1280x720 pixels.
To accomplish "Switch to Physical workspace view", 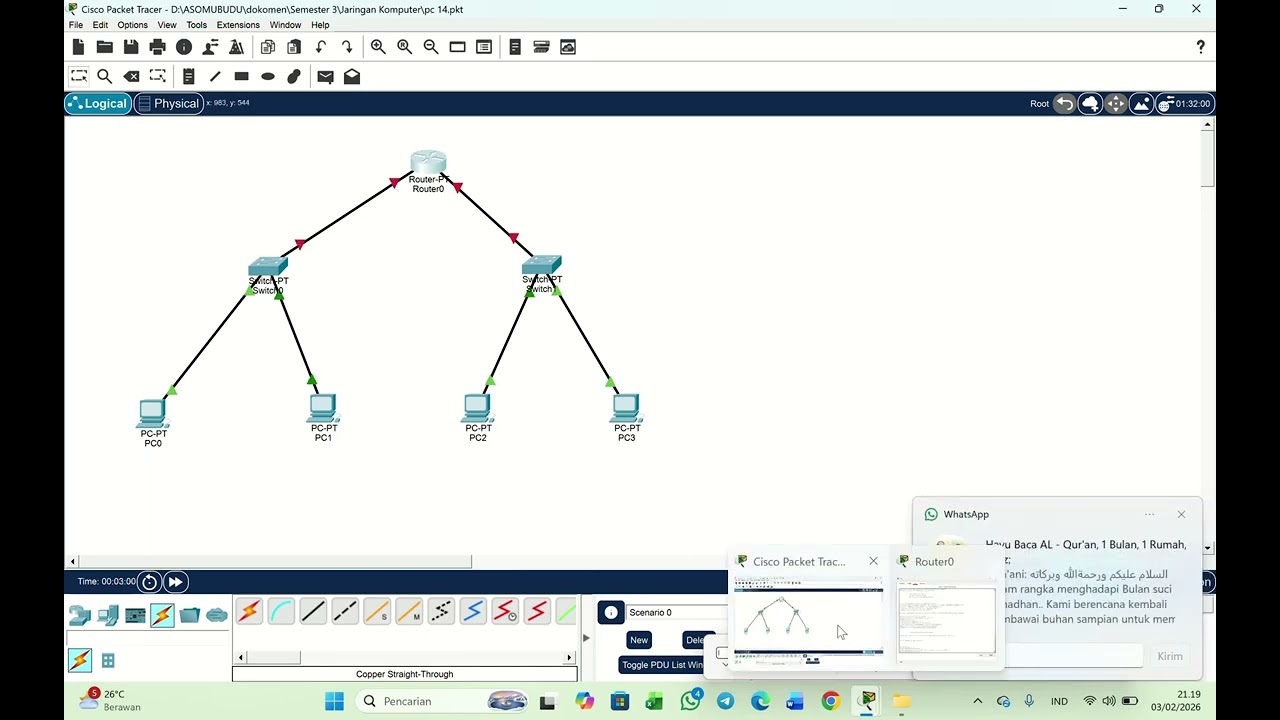I will tap(168, 103).
